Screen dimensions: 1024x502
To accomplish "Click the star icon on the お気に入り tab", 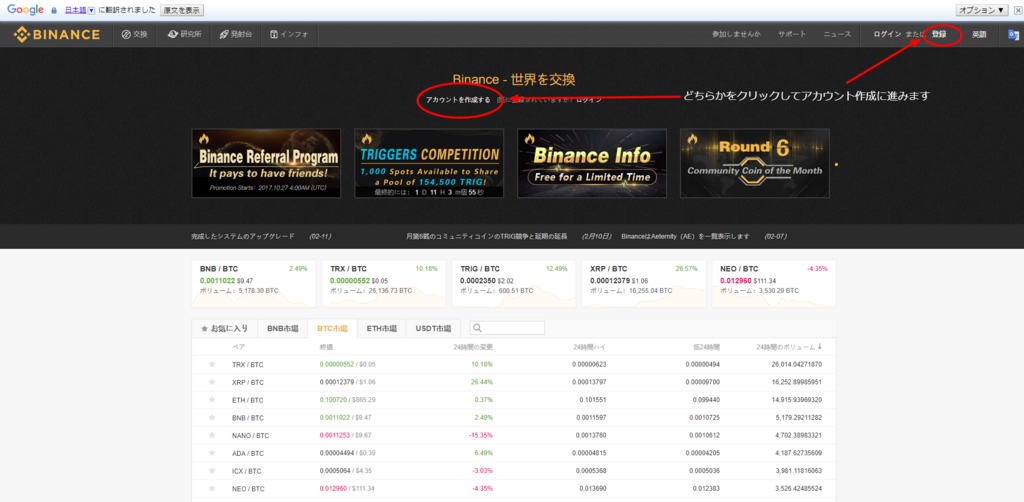I will tap(206, 328).
